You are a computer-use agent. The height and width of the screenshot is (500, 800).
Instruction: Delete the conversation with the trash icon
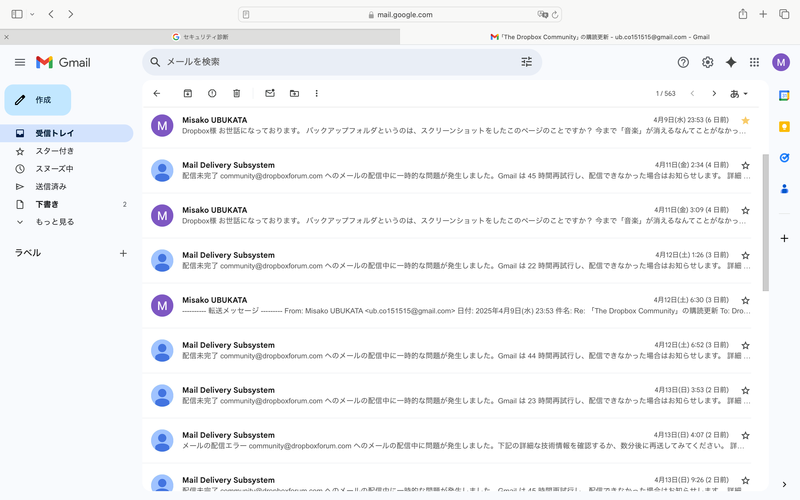point(237,93)
